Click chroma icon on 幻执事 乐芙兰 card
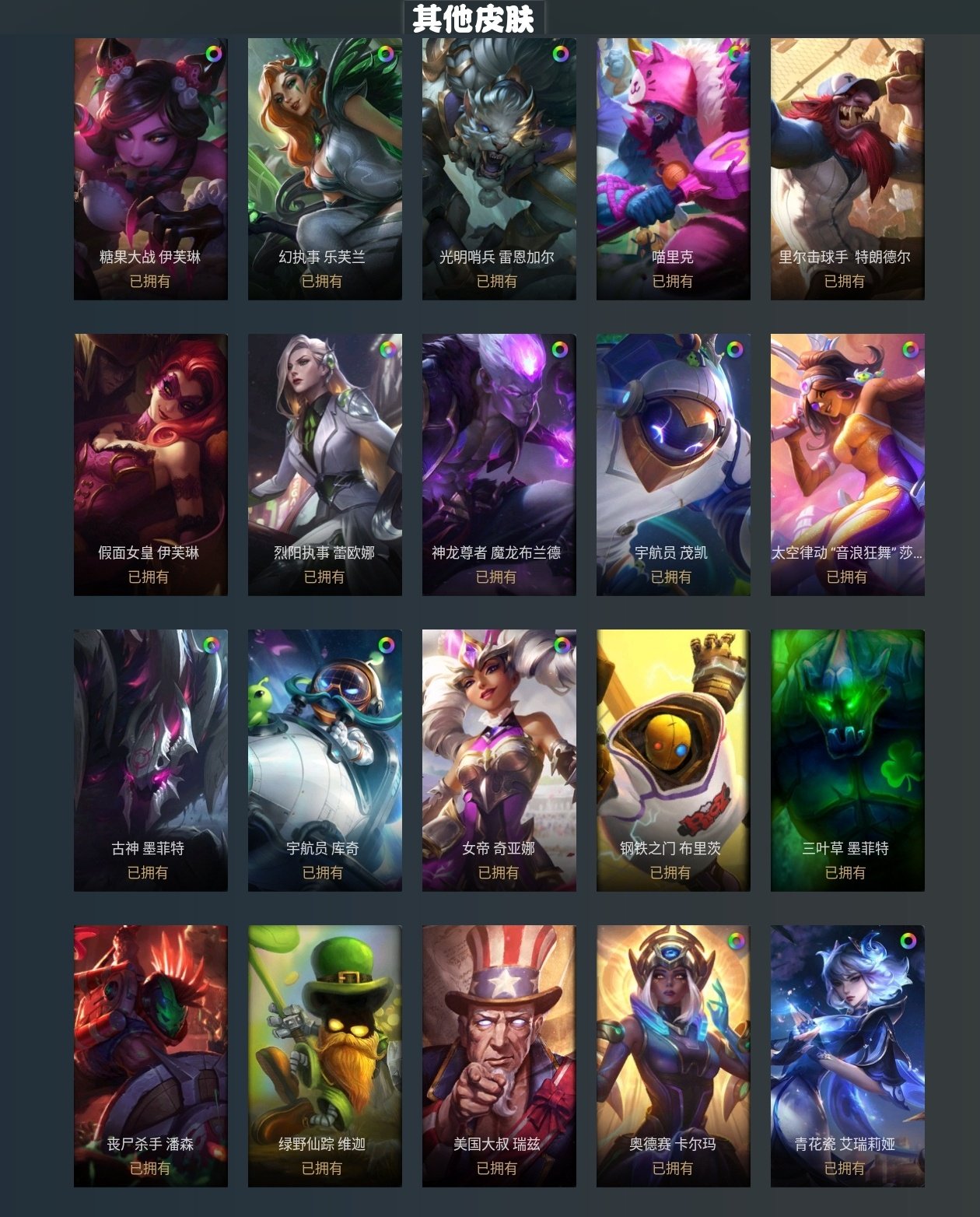The height and width of the screenshot is (1217, 980). pos(386,54)
